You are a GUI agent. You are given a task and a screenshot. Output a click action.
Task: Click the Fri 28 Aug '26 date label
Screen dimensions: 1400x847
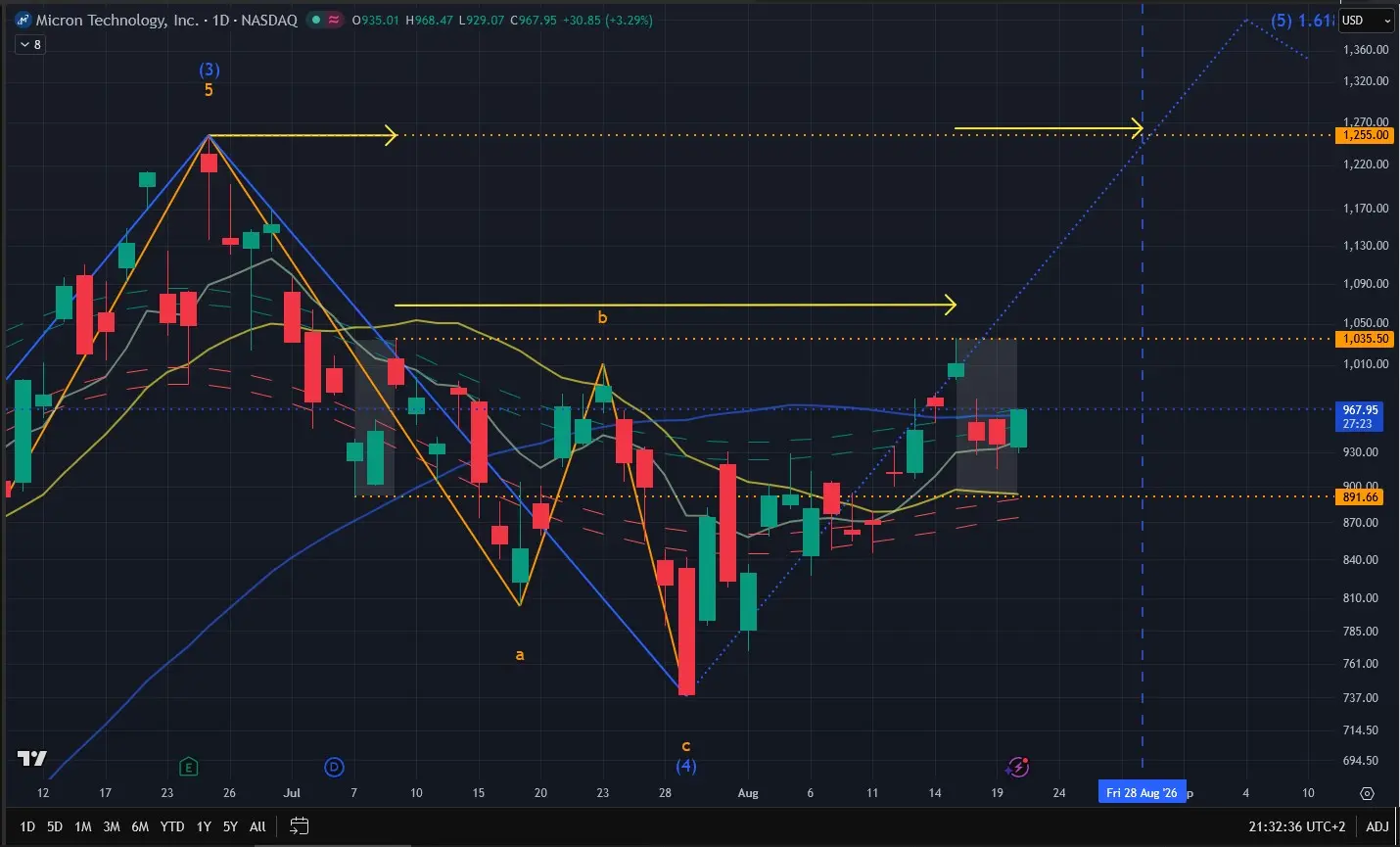pos(1143,792)
